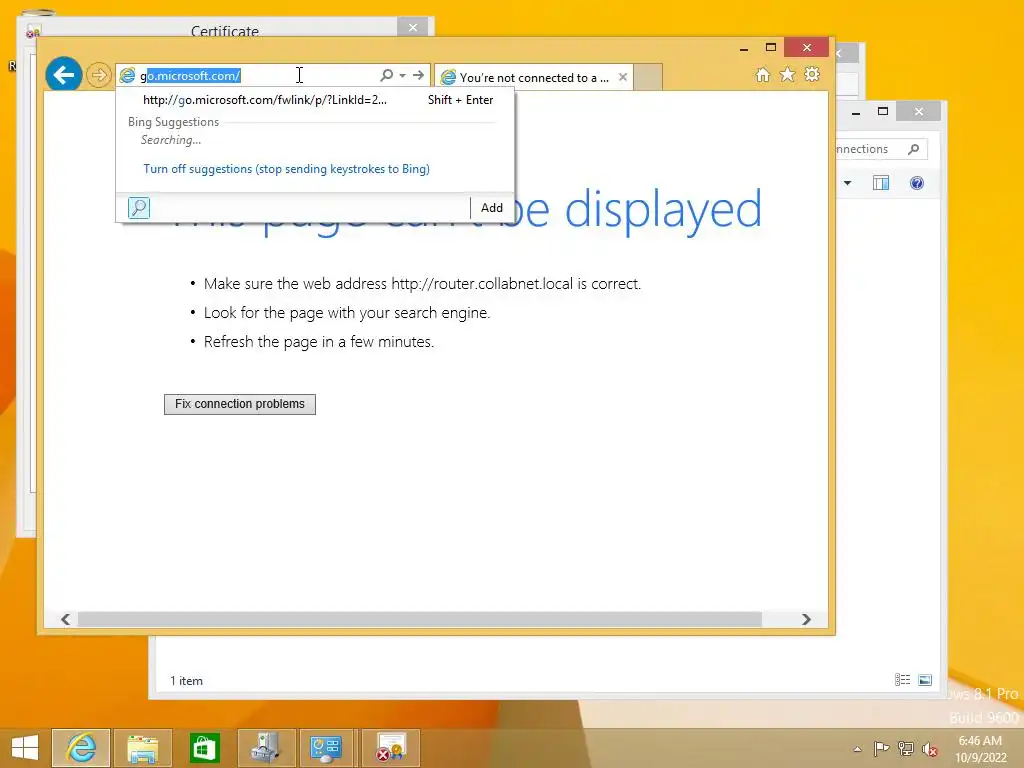The height and width of the screenshot is (768, 1024).
Task: Select the 'You're not connected to a ...' tab
Action: 532,78
